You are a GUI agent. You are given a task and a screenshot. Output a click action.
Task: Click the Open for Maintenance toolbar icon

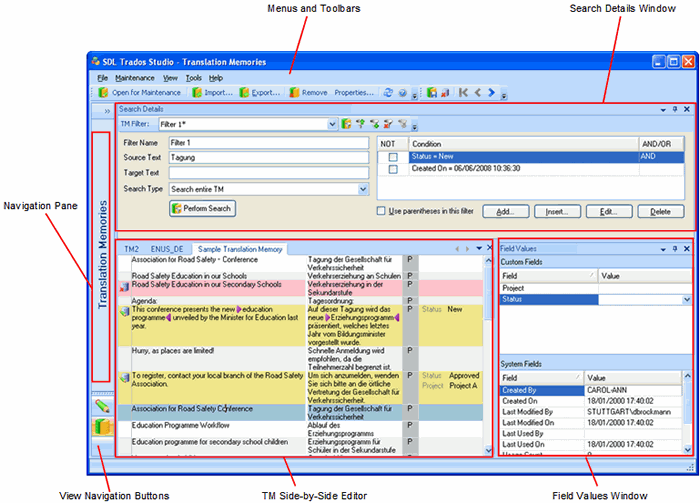103,92
